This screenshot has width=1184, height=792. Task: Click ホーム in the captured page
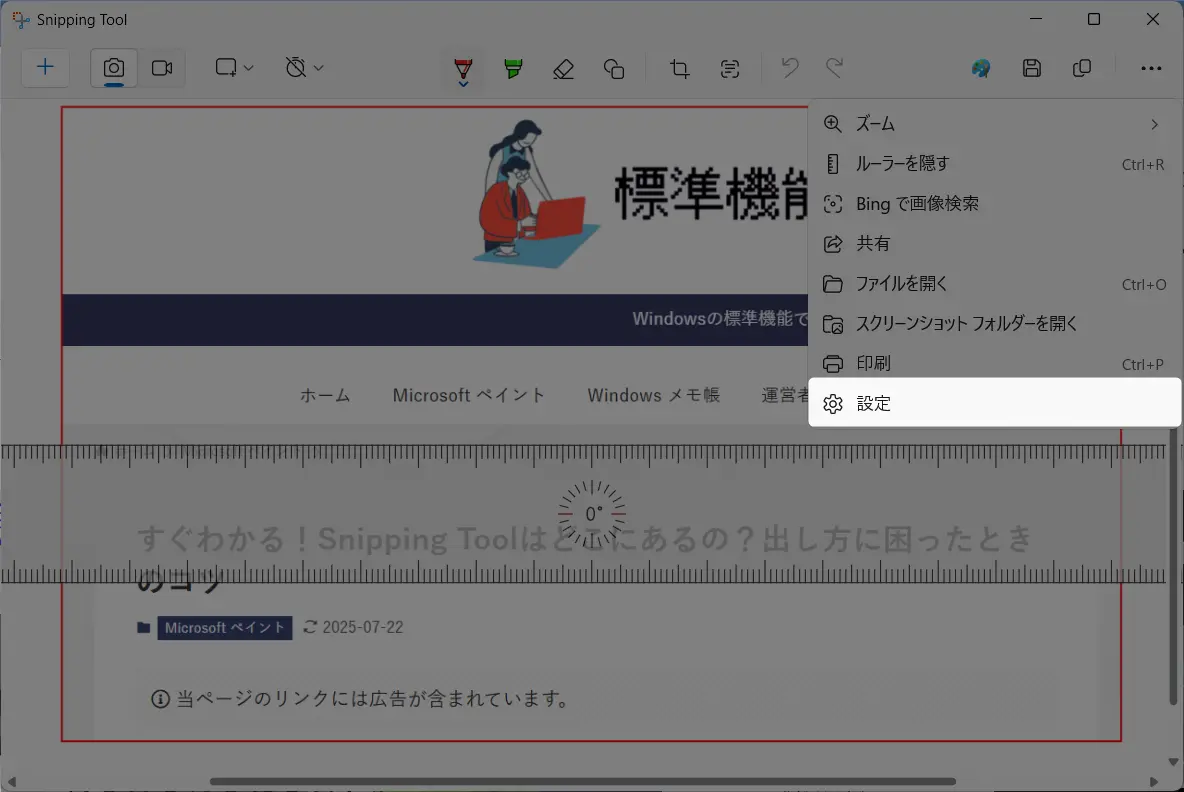coord(325,395)
